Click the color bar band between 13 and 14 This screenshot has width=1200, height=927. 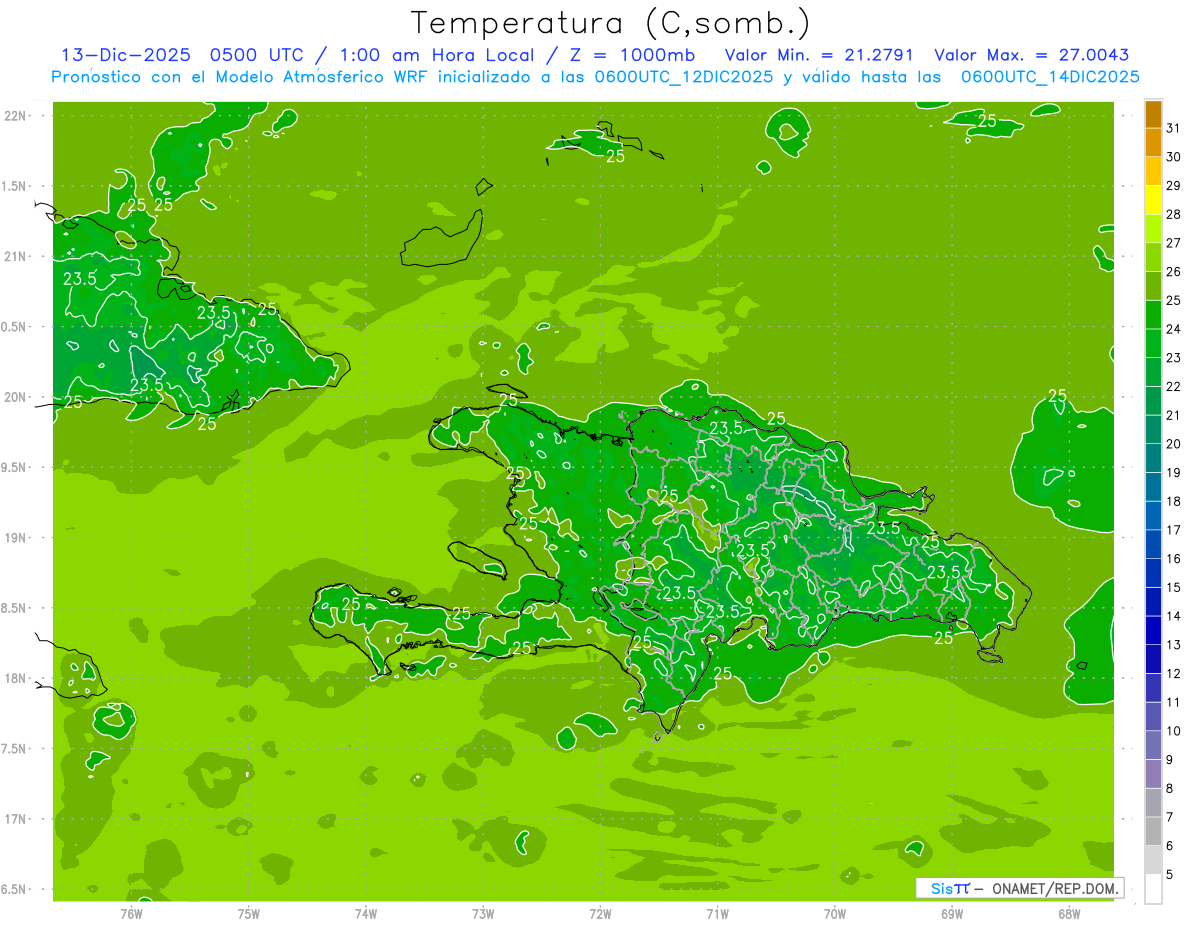1153,631
